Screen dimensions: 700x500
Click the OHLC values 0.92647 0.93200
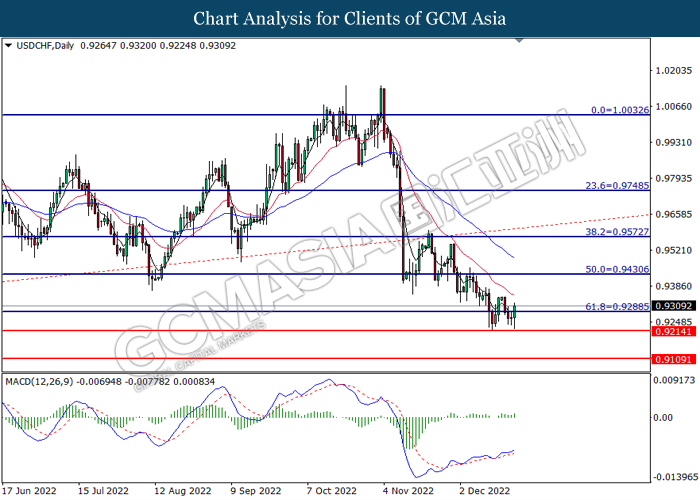[118, 46]
